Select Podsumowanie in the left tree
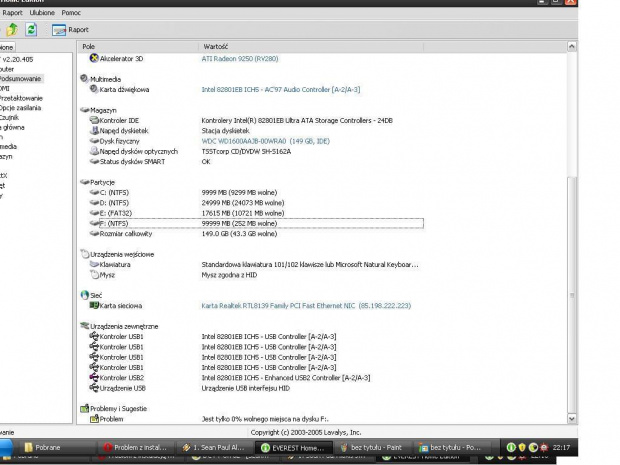Image resolution: width=620 pixels, height=465 pixels. click(x=21, y=79)
